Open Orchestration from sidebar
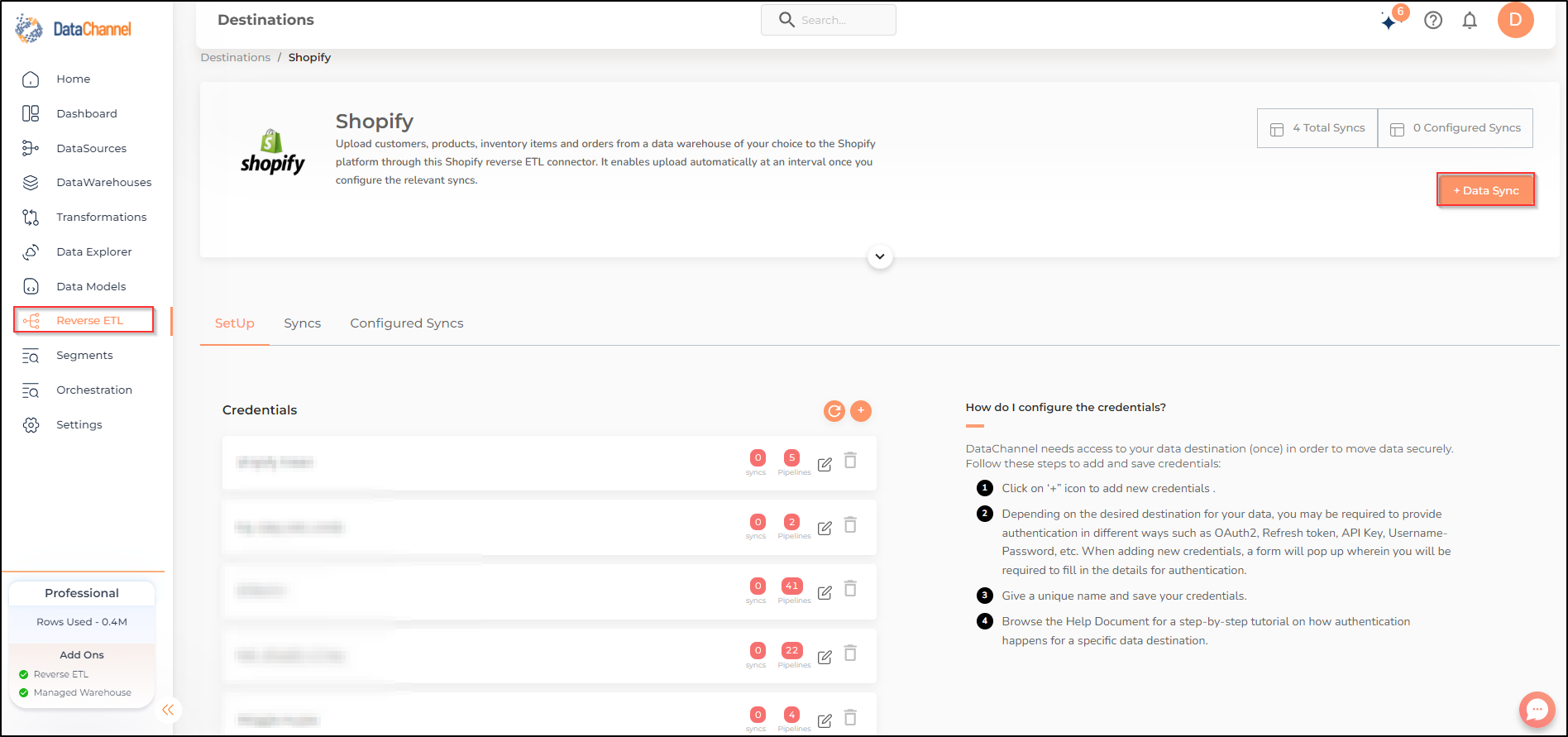Screen dimensions: 1568x737 pyautogui.click(x=93, y=390)
